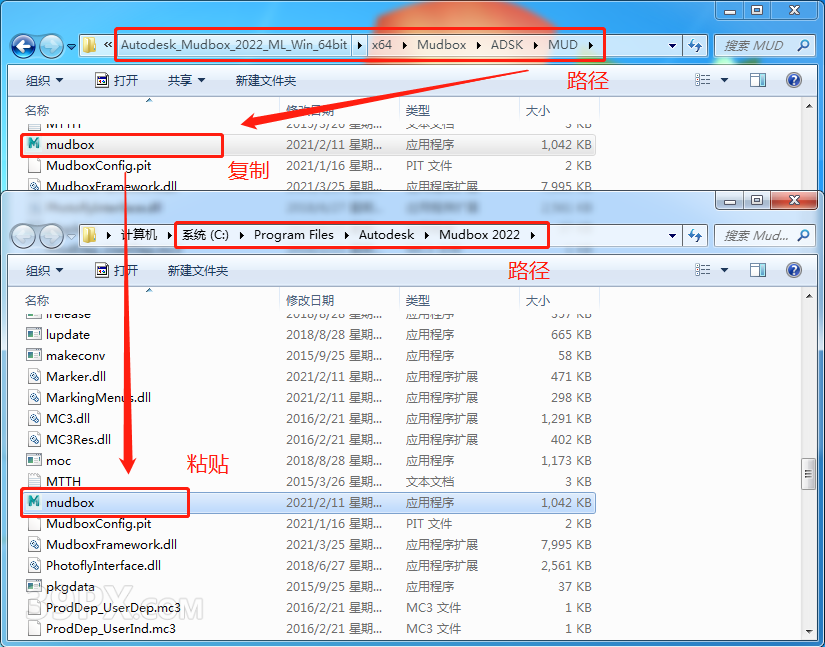
Task: Click the pkgdata file icon
Action: click(34, 586)
